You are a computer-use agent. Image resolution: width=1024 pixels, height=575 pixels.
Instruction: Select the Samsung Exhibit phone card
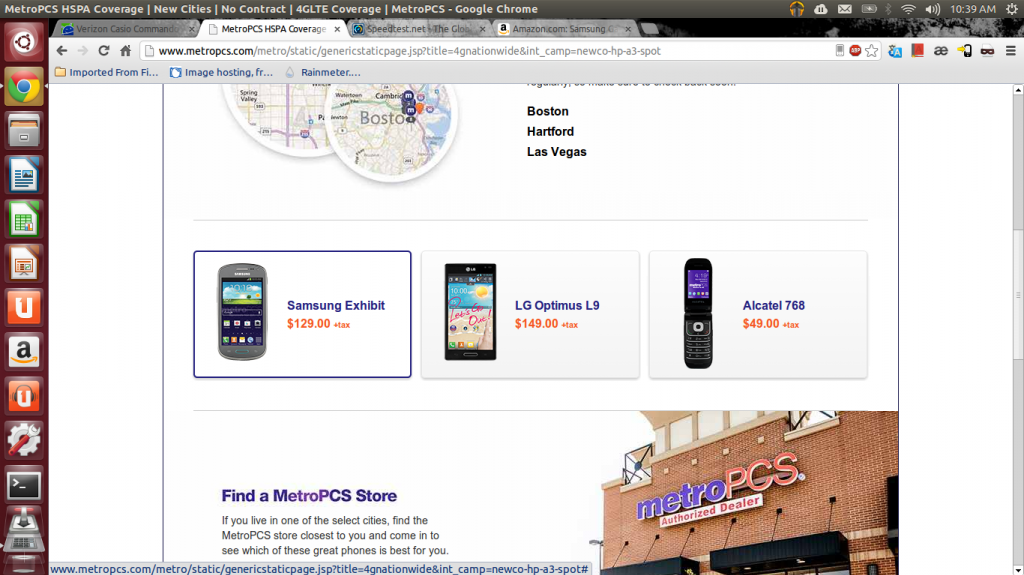302,314
